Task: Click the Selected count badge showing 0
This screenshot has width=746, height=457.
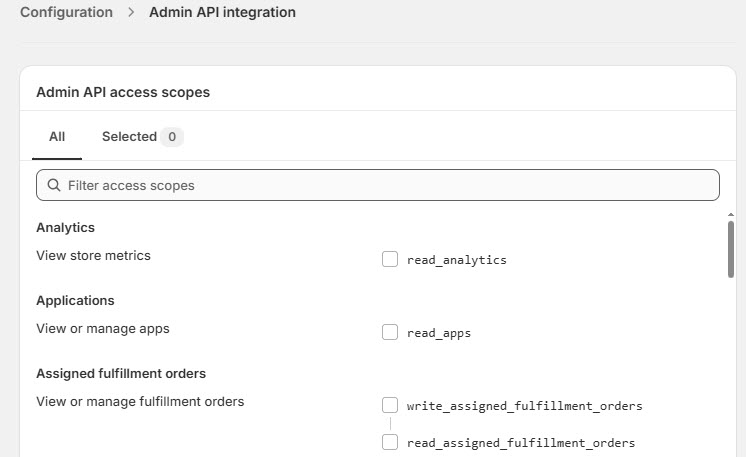Action: coord(172,137)
